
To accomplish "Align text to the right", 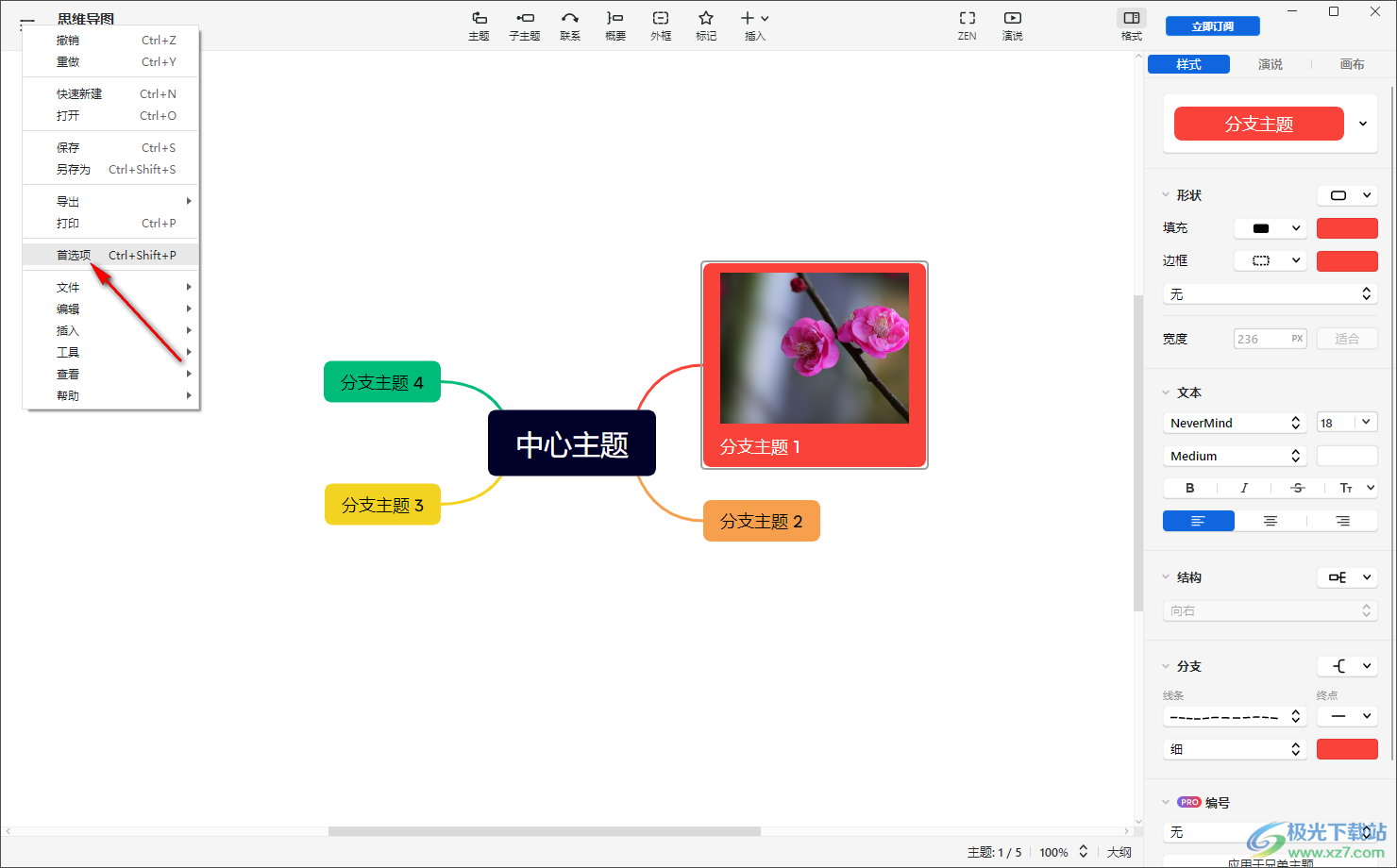I will pos(1342,521).
